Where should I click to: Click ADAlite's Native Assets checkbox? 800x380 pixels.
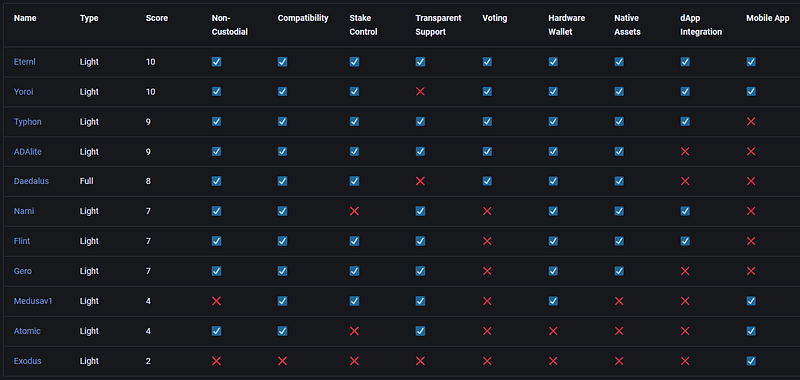pyautogui.click(x=619, y=151)
